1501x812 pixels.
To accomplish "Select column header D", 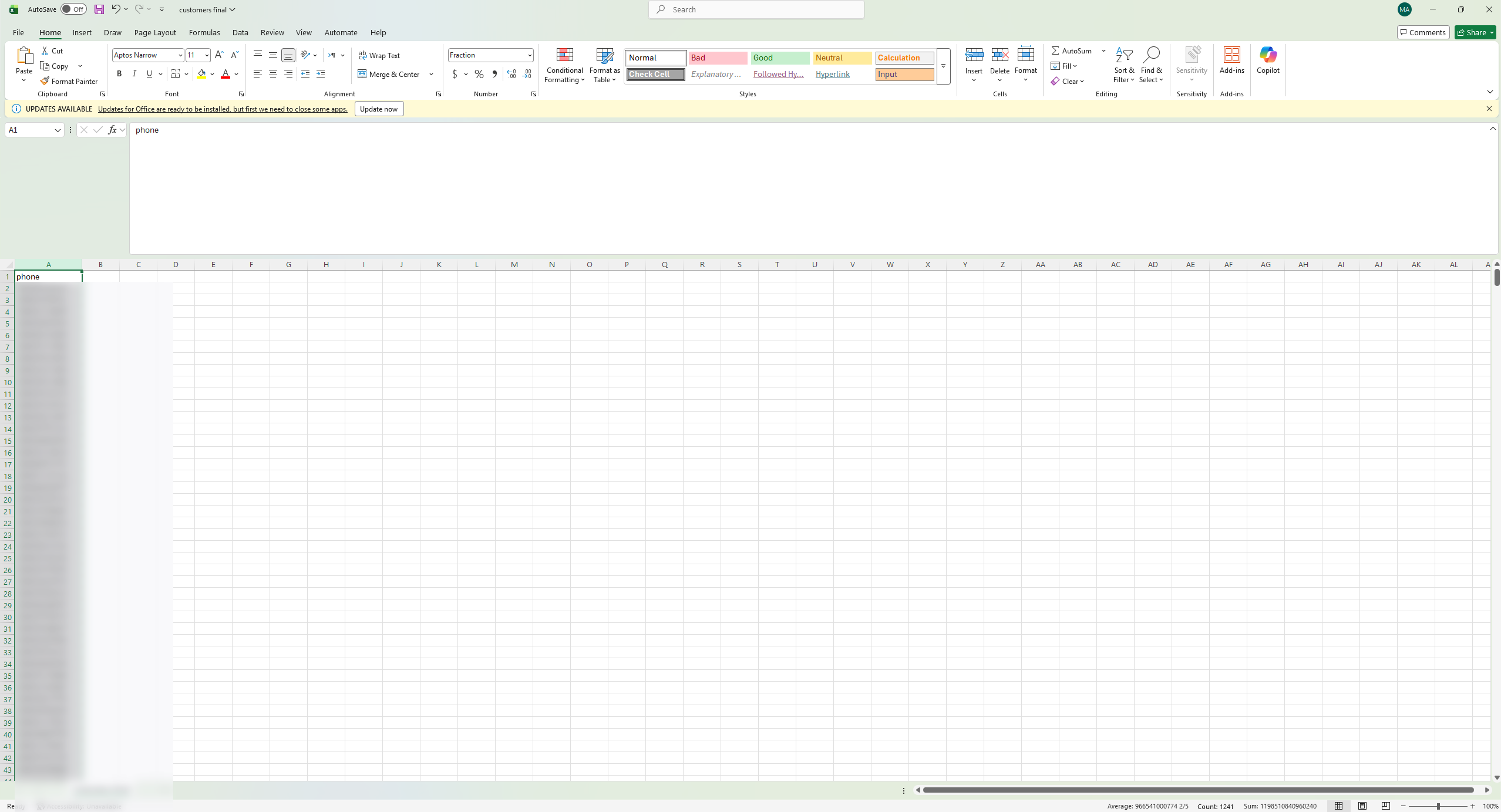I will point(176,264).
